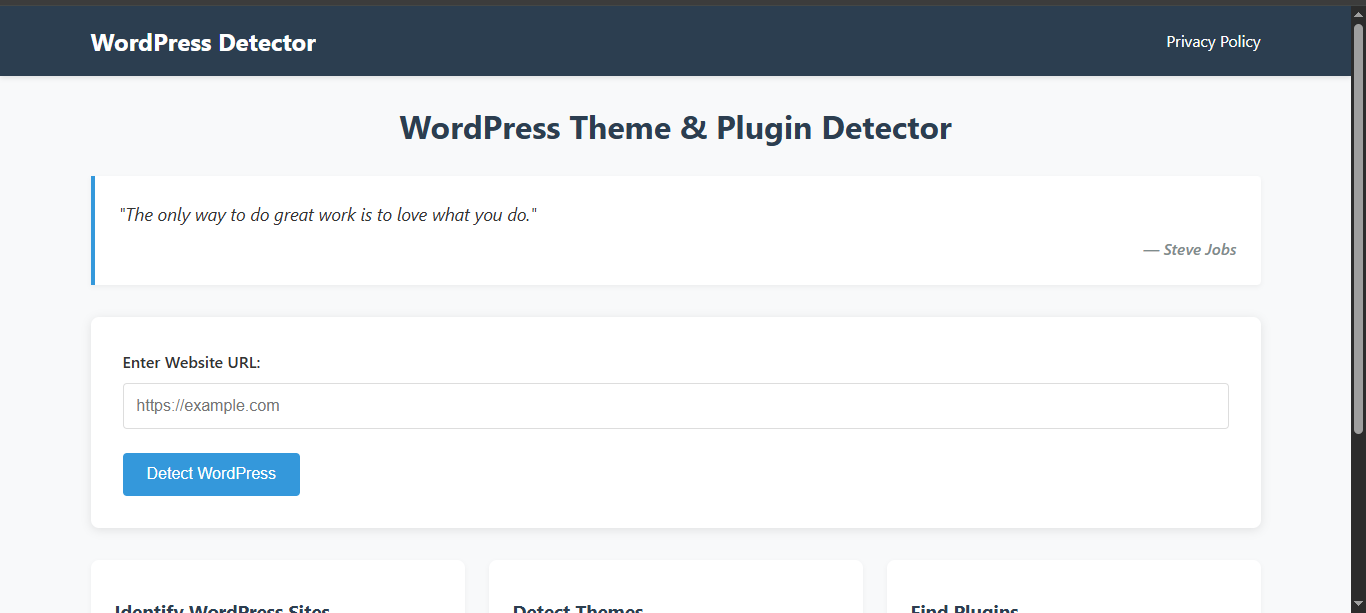
Task: Click the WordPress Detector site logo
Action: (x=203, y=43)
